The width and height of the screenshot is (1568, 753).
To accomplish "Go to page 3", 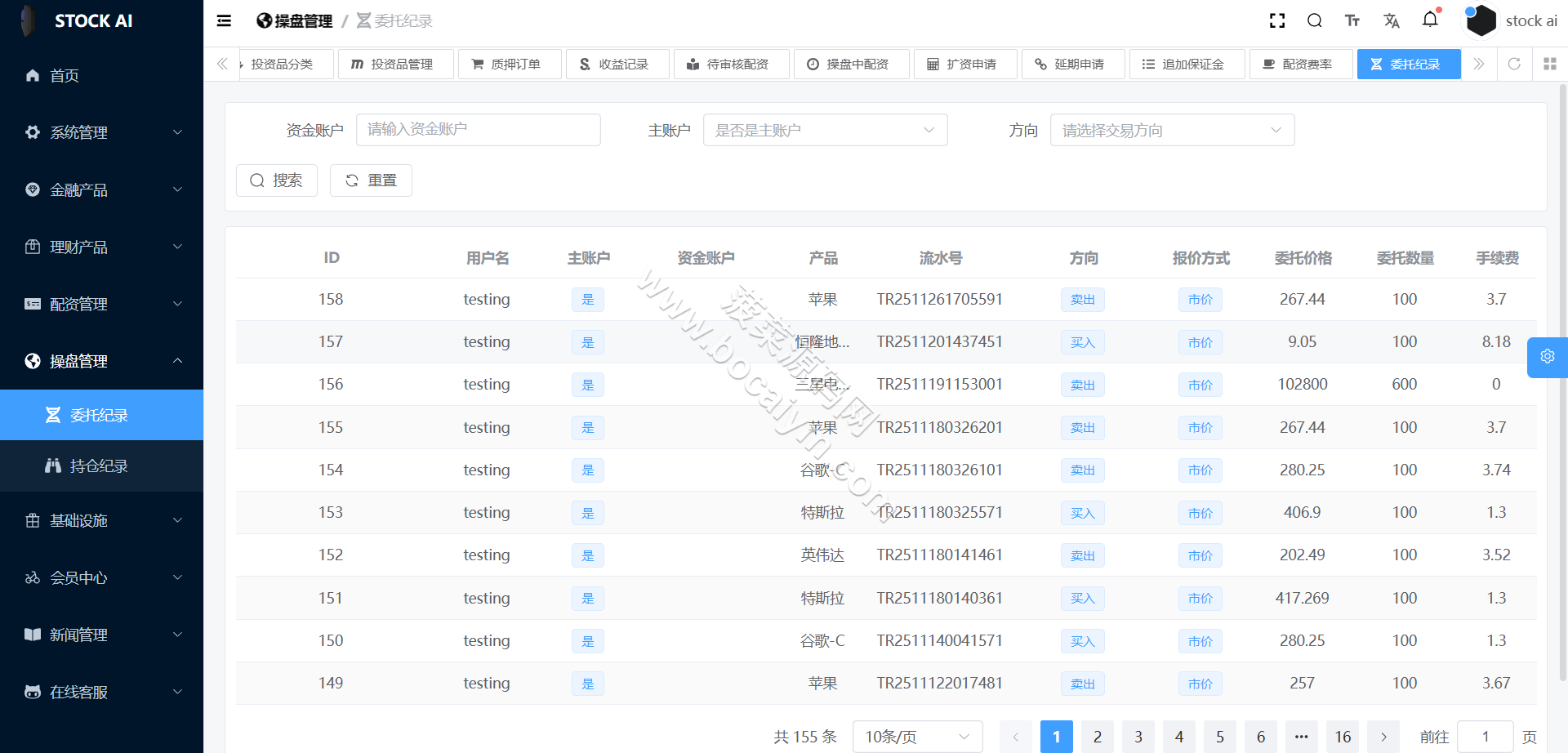I will 1138,737.
